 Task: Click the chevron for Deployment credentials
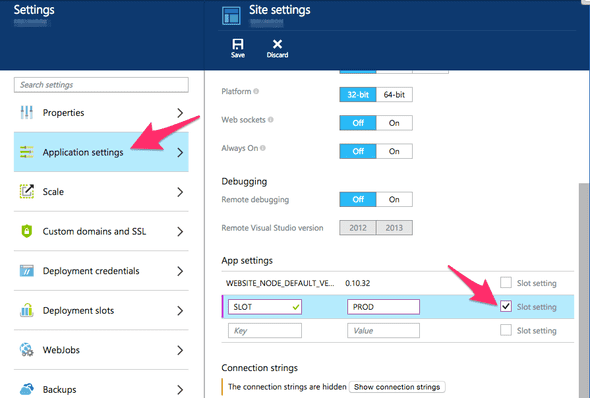click(180, 271)
